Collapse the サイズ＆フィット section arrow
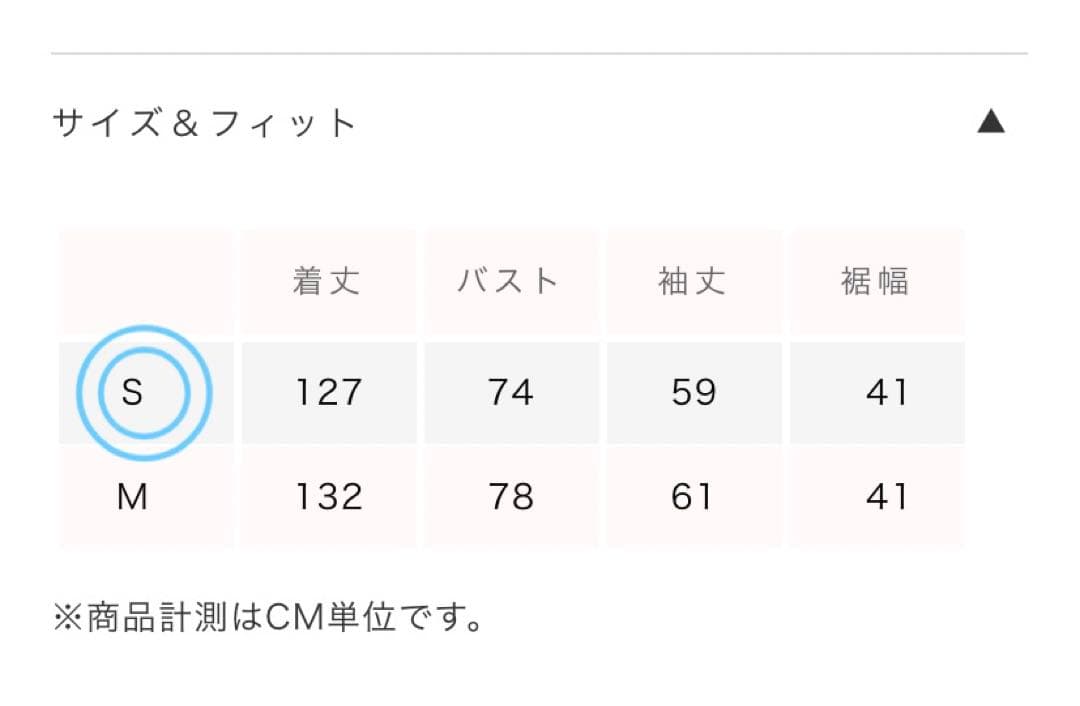Screen dimensions: 1080x706 pos(990,123)
